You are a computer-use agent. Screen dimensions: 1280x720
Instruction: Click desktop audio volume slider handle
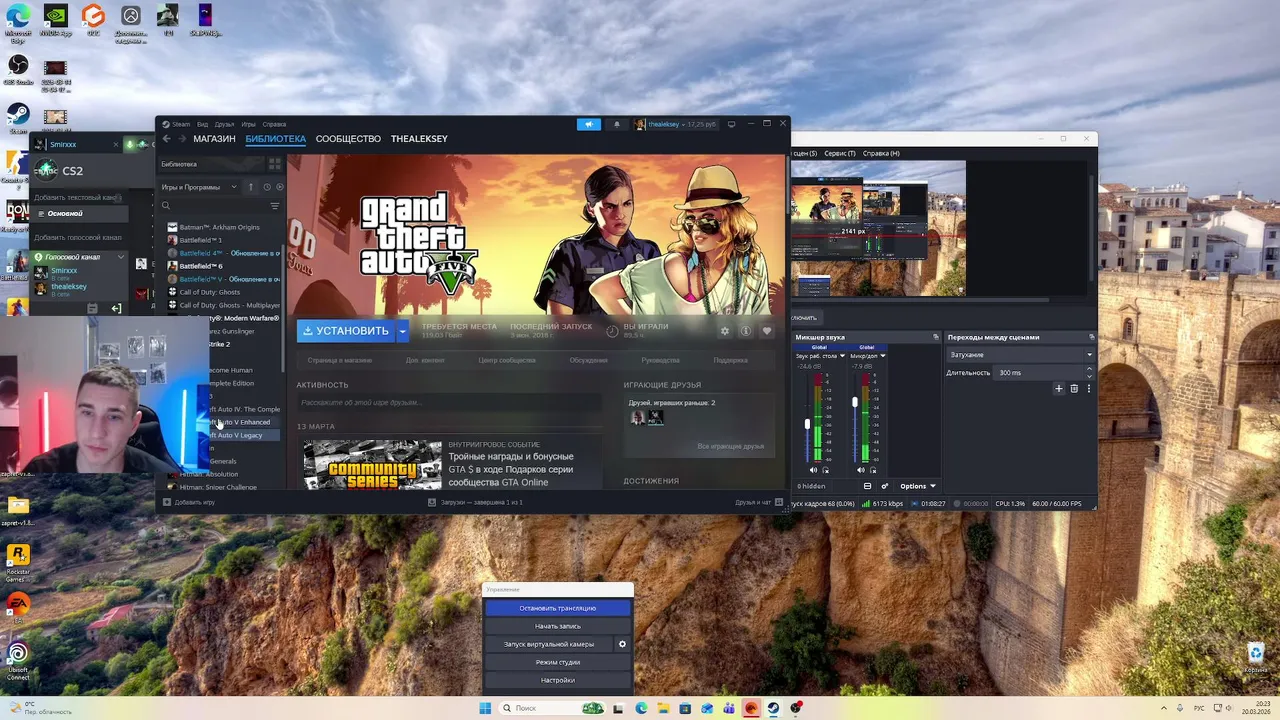click(x=807, y=424)
